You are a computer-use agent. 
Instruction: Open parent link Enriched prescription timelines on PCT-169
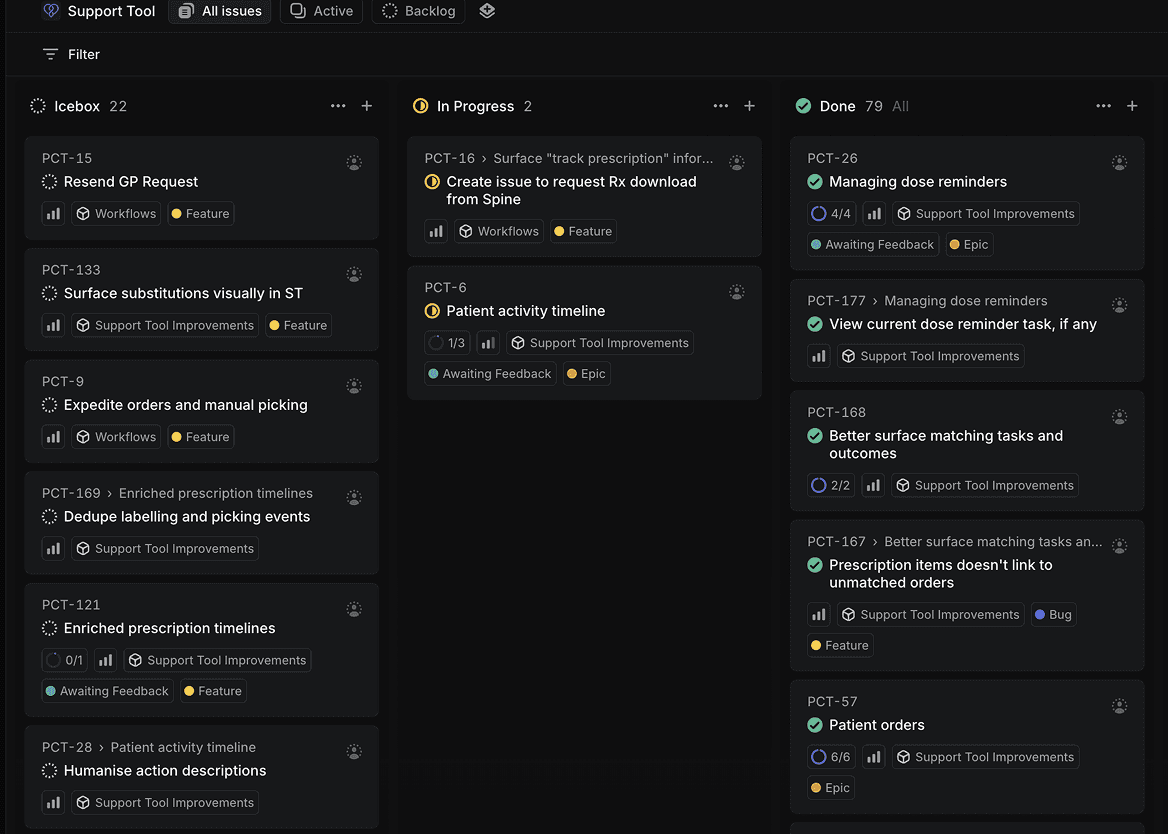pos(215,494)
